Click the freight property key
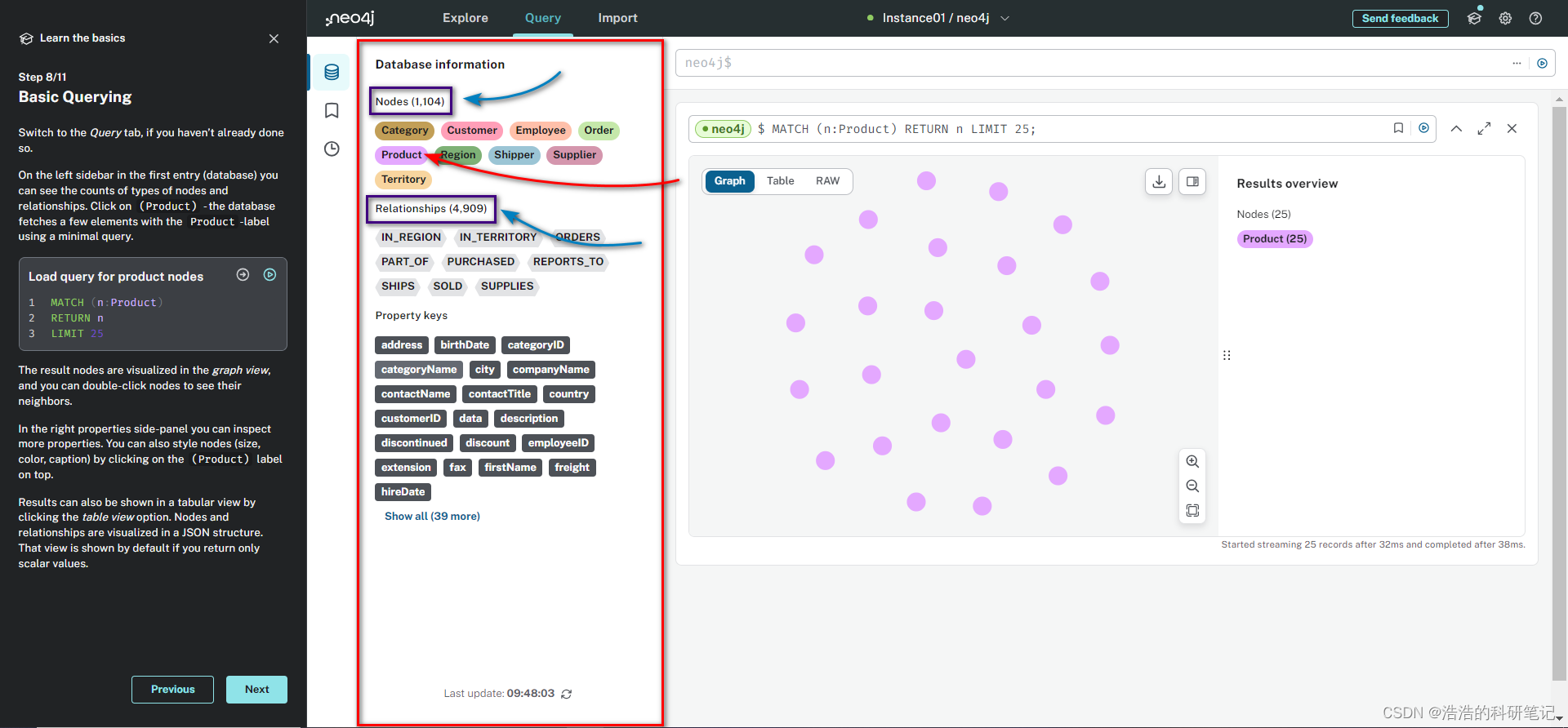The width and height of the screenshot is (1568, 728). coord(572,468)
